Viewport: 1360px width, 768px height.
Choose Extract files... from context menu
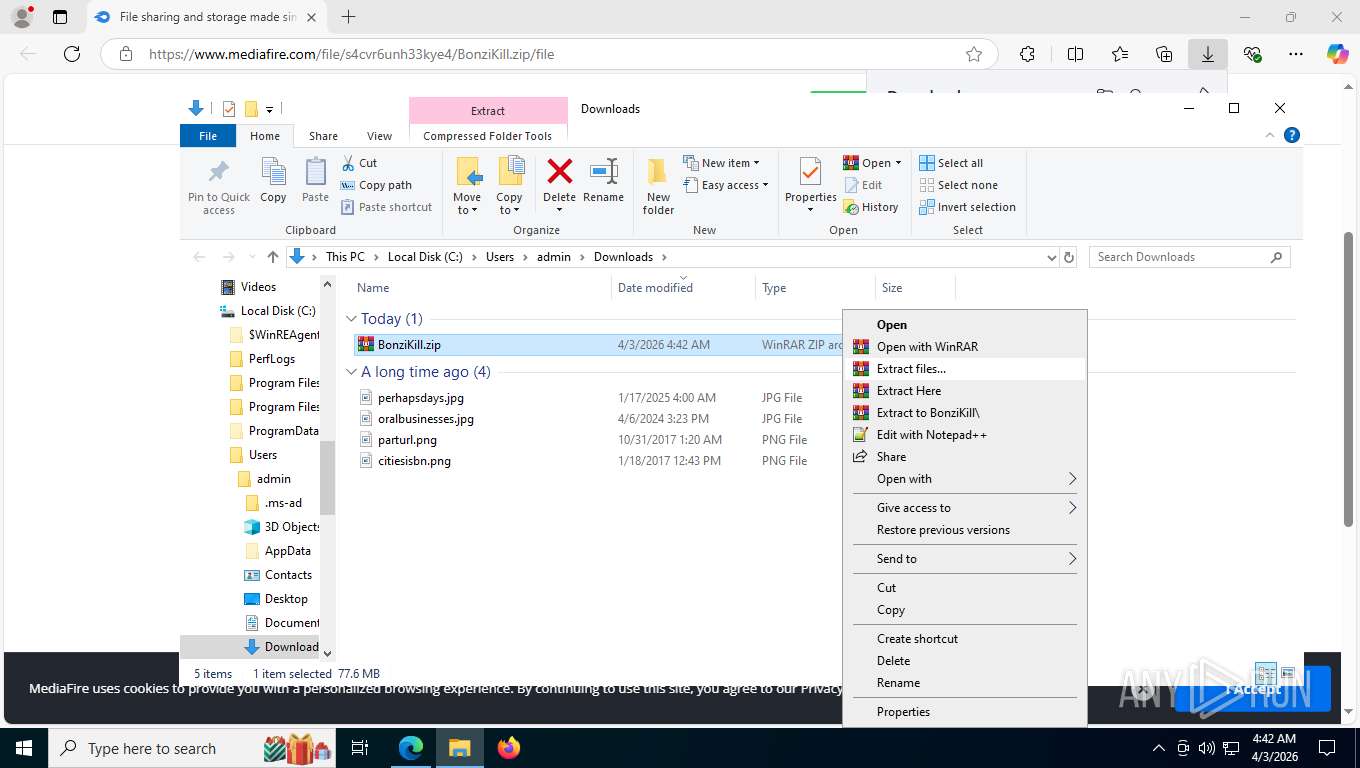(x=965, y=369)
